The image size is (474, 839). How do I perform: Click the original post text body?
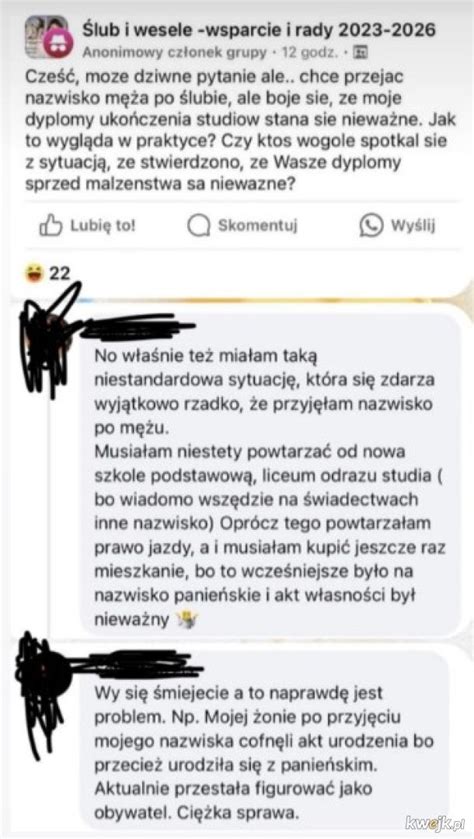tap(241, 129)
